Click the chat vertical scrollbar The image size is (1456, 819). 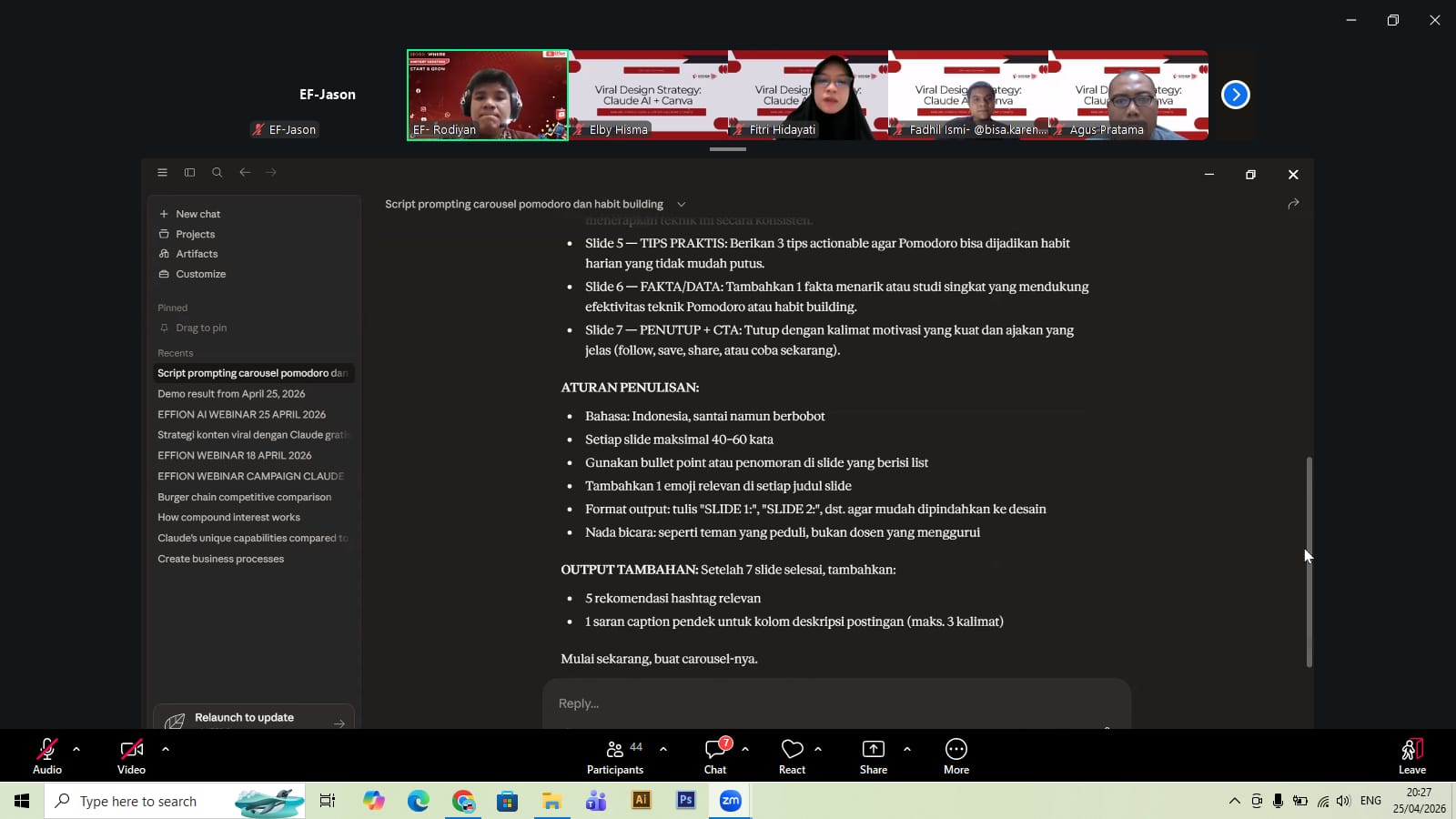coord(1309,561)
